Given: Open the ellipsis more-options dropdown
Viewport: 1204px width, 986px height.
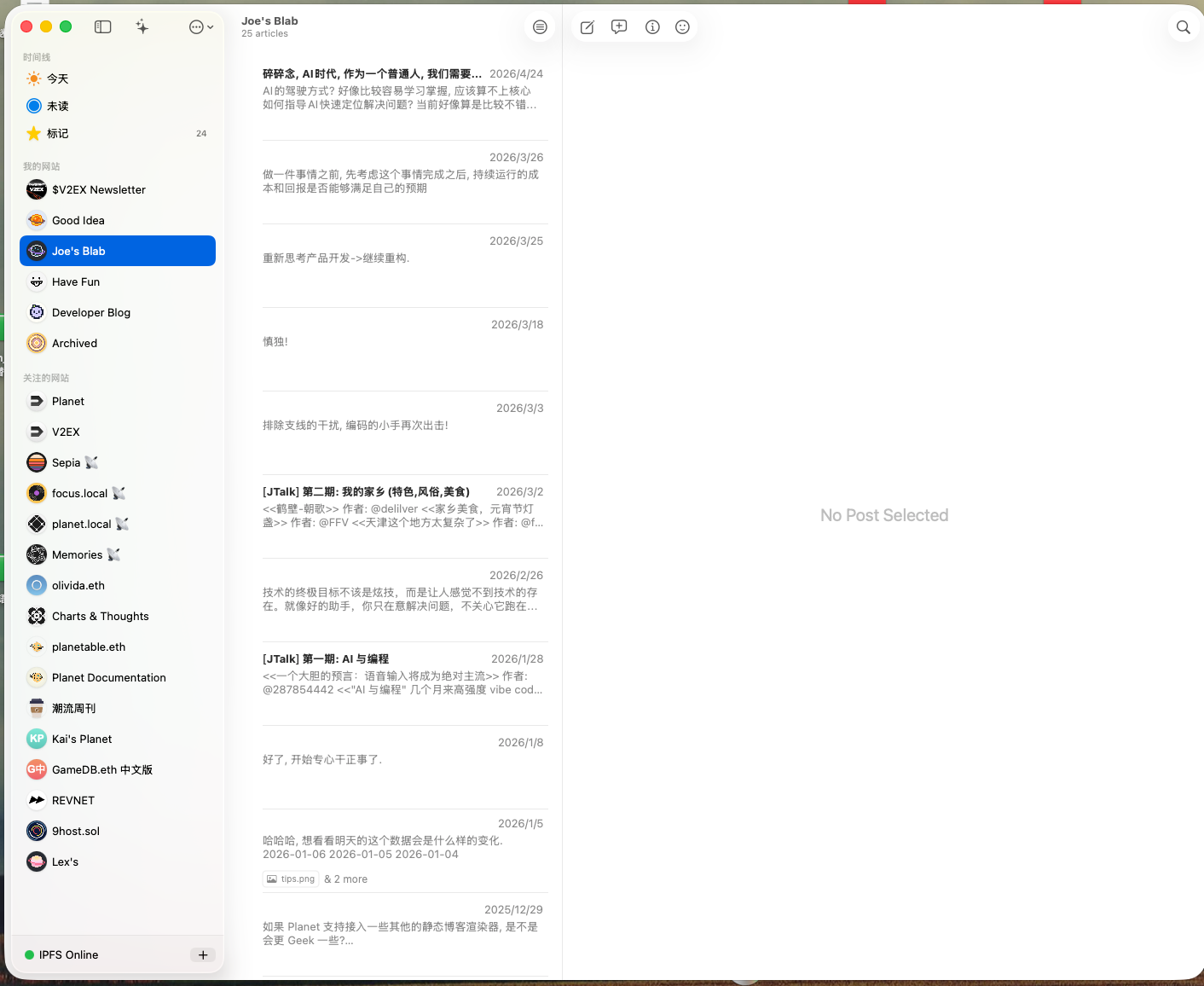Looking at the screenshot, I should click(x=200, y=27).
